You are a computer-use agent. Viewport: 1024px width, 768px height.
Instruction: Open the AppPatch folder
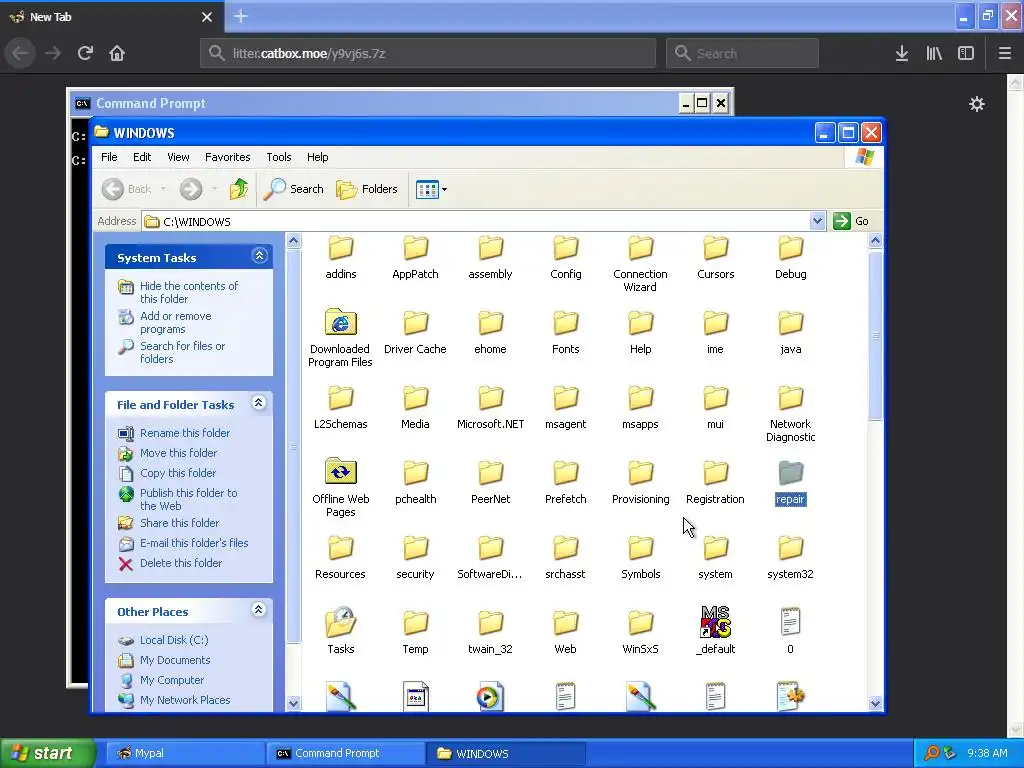point(415,258)
